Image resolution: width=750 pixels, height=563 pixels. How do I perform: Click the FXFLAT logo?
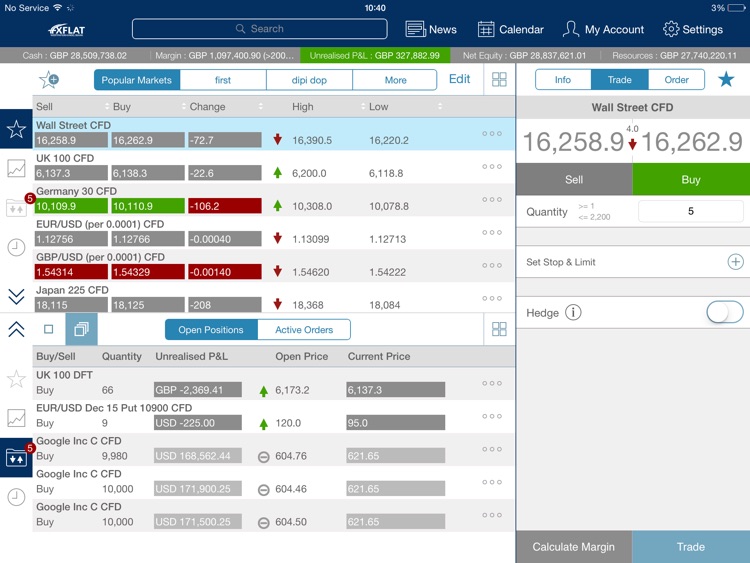tap(66, 30)
